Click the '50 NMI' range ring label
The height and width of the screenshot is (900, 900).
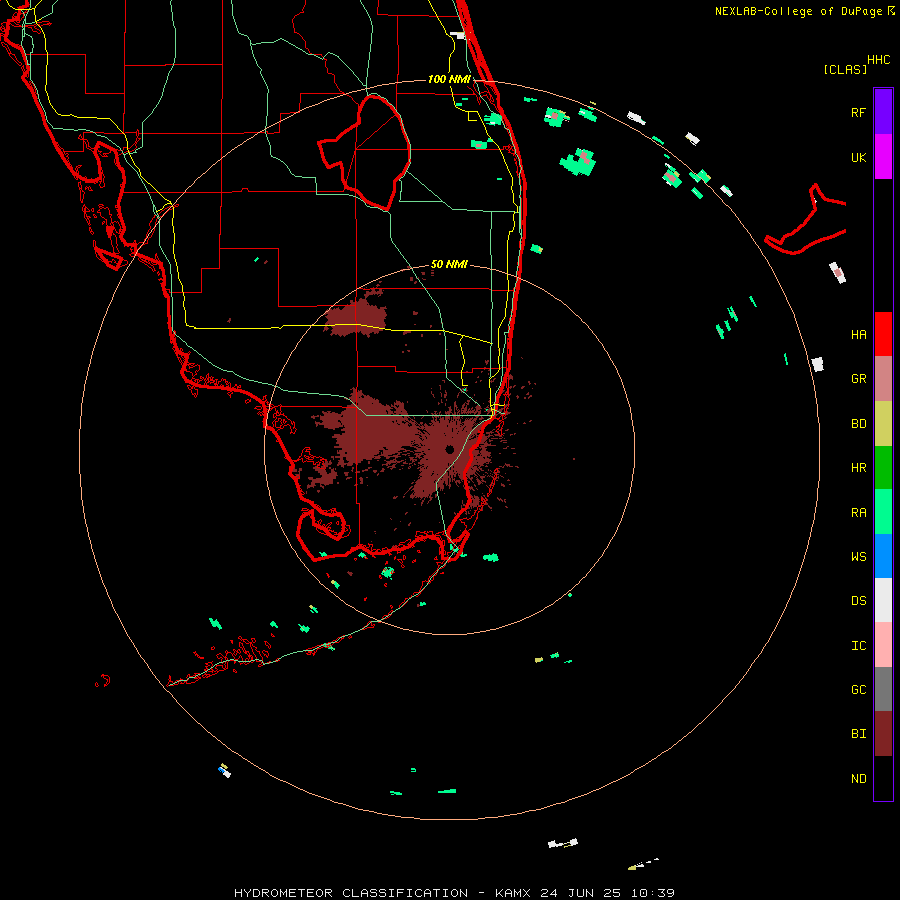[x=449, y=264]
